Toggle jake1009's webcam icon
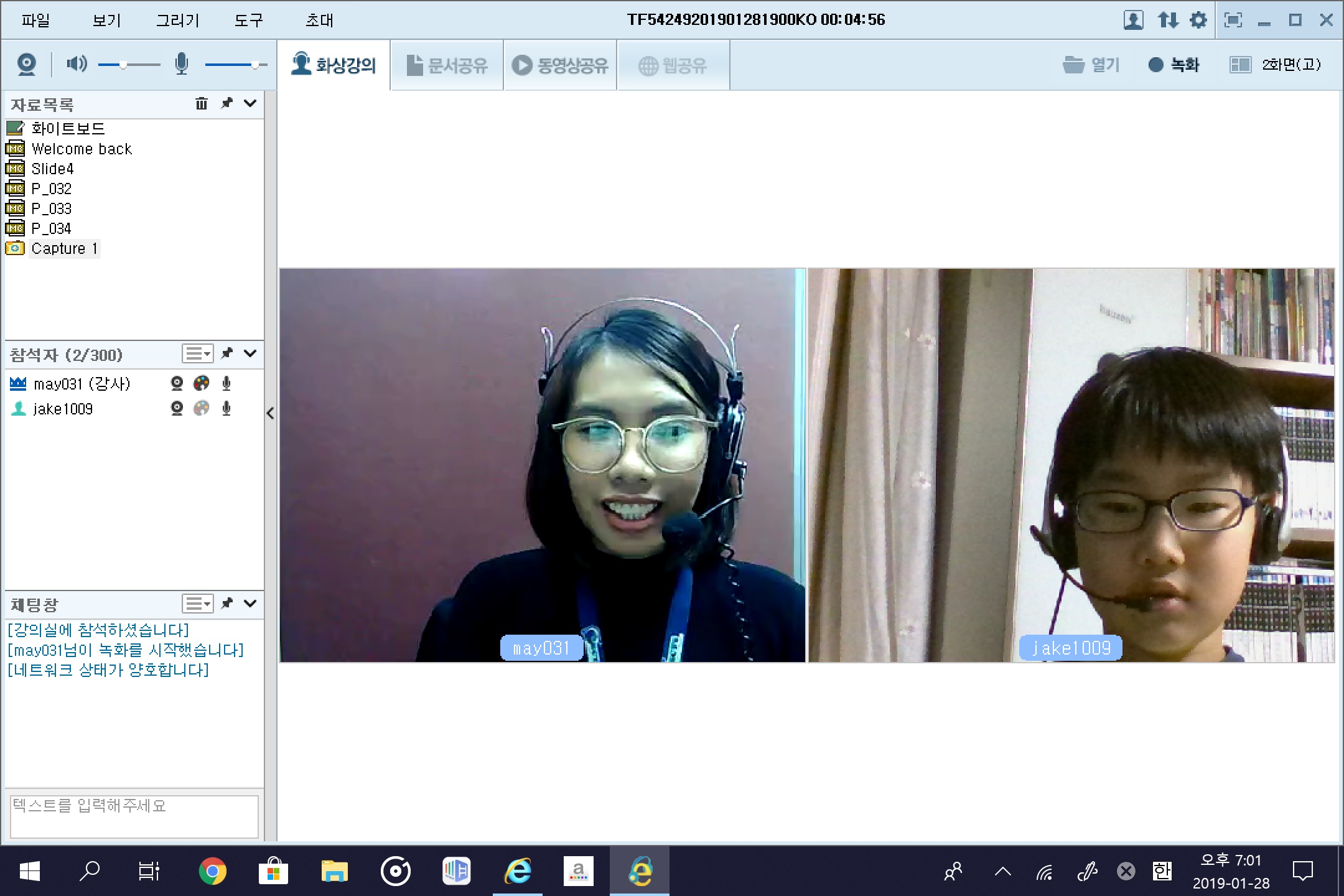The image size is (1344, 896). (177, 409)
